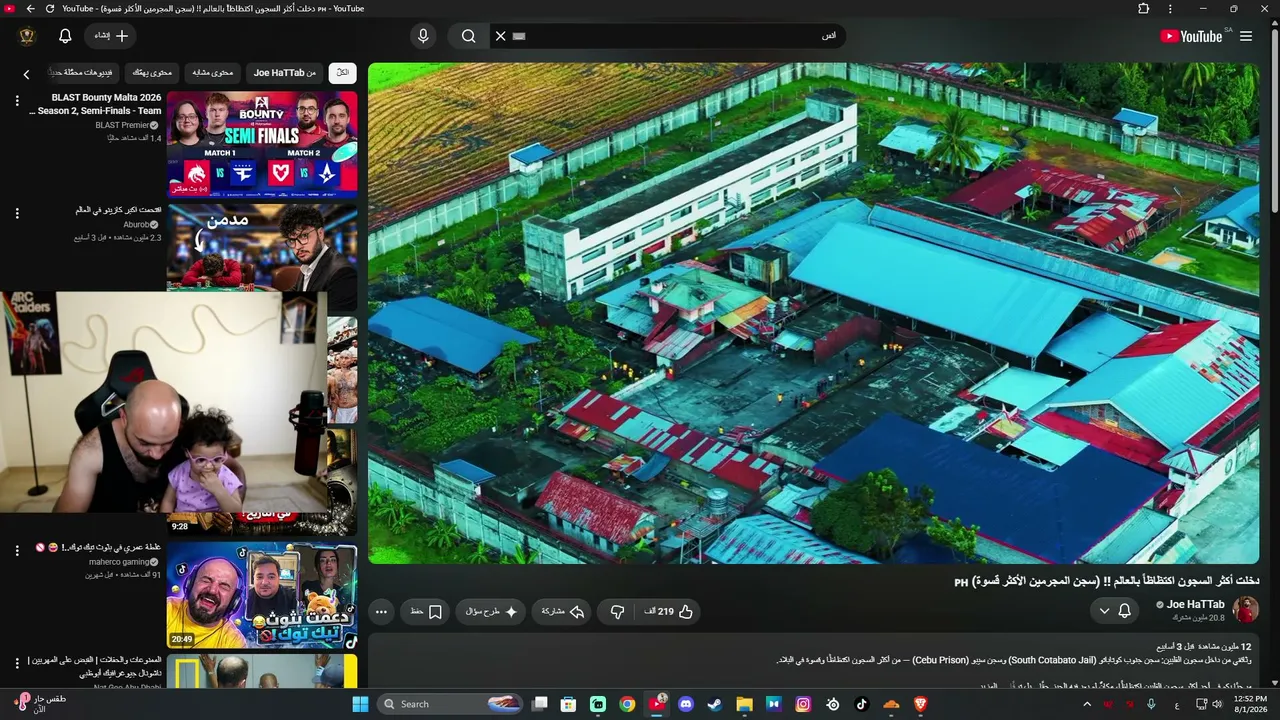This screenshot has height=720, width=1280.
Task: Launch Microsoft Store from taskbar
Action: [x=569, y=704]
